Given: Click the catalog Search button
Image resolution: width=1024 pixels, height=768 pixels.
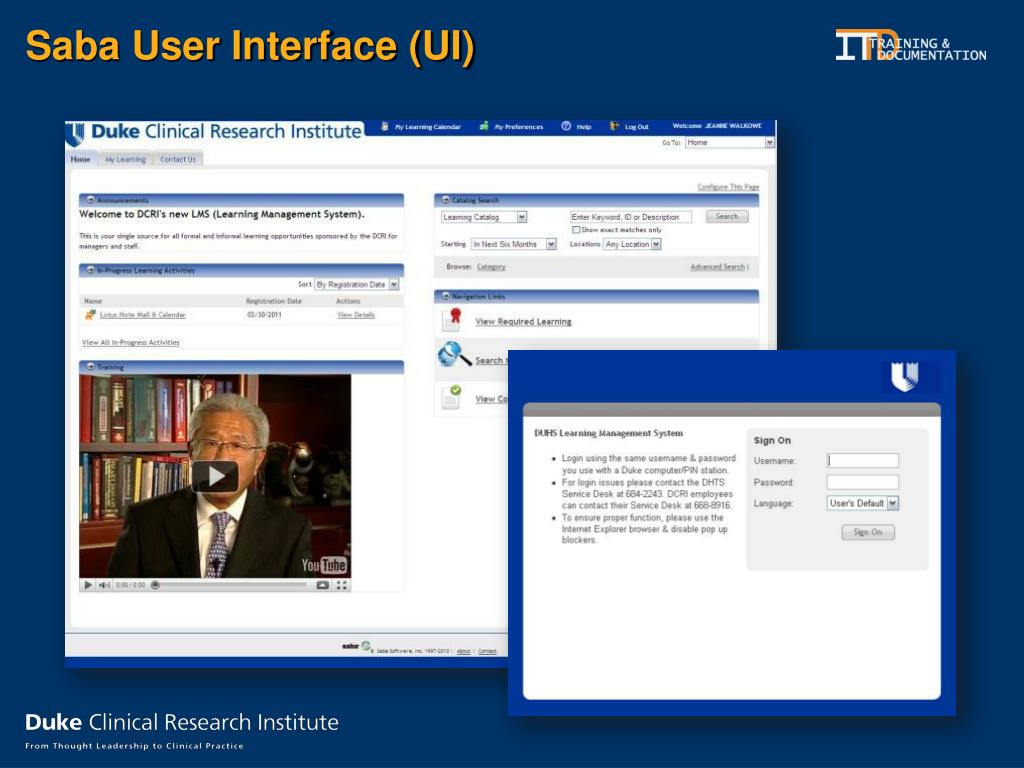Looking at the screenshot, I should click(727, 216).
